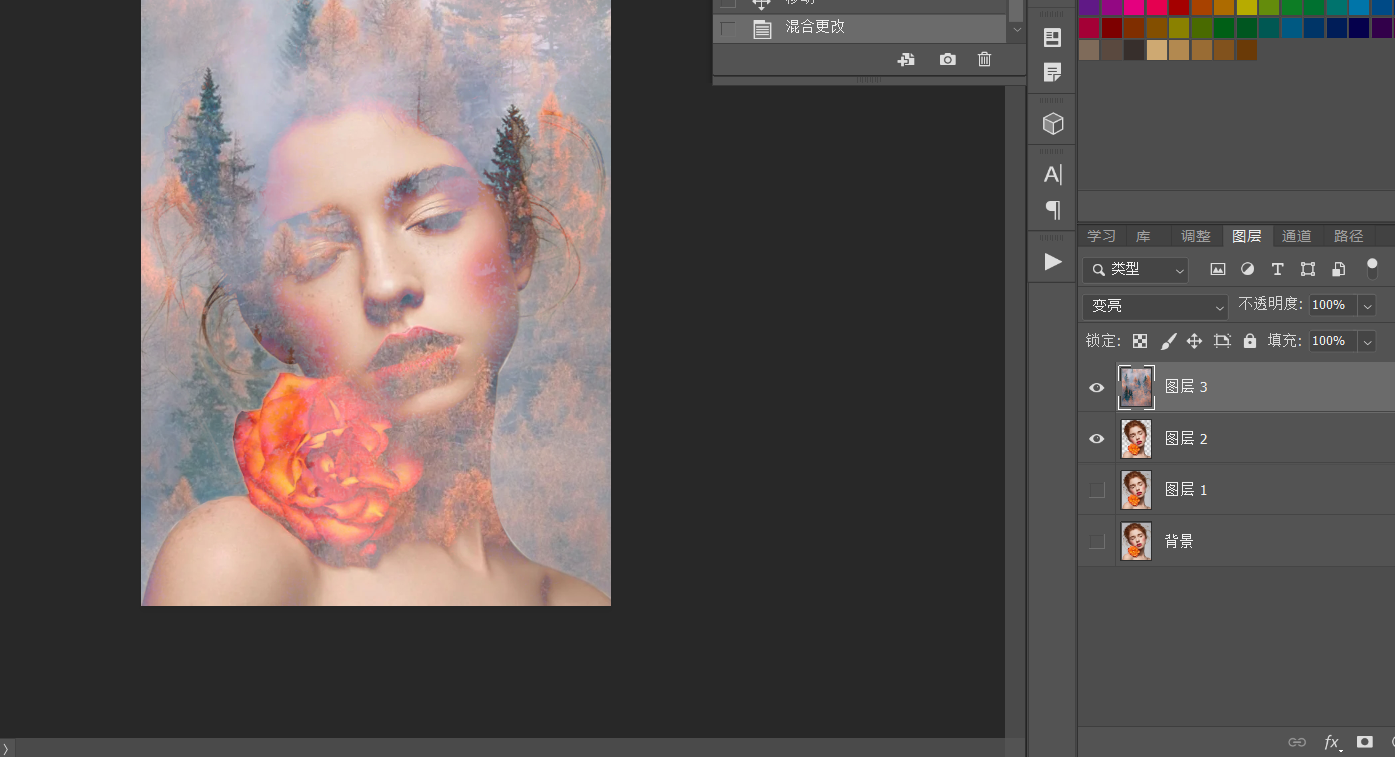Click the History panel trash icon

[984, 60]
